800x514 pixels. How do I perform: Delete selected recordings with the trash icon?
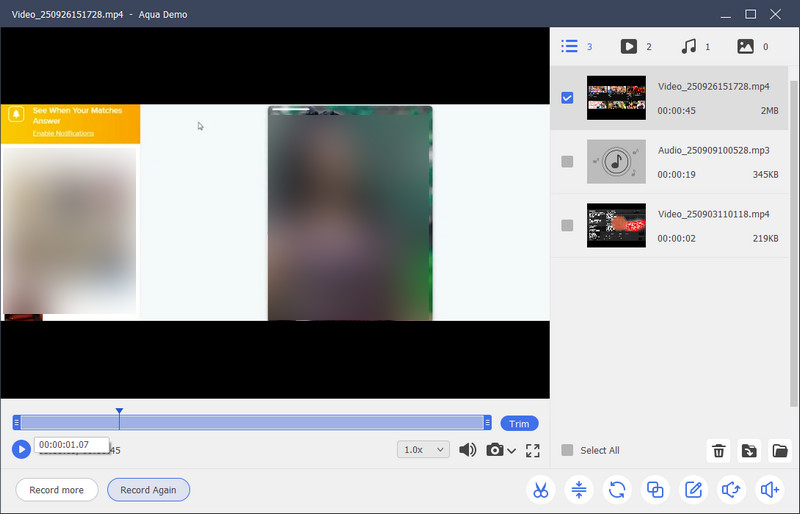(x=718, y=451)
